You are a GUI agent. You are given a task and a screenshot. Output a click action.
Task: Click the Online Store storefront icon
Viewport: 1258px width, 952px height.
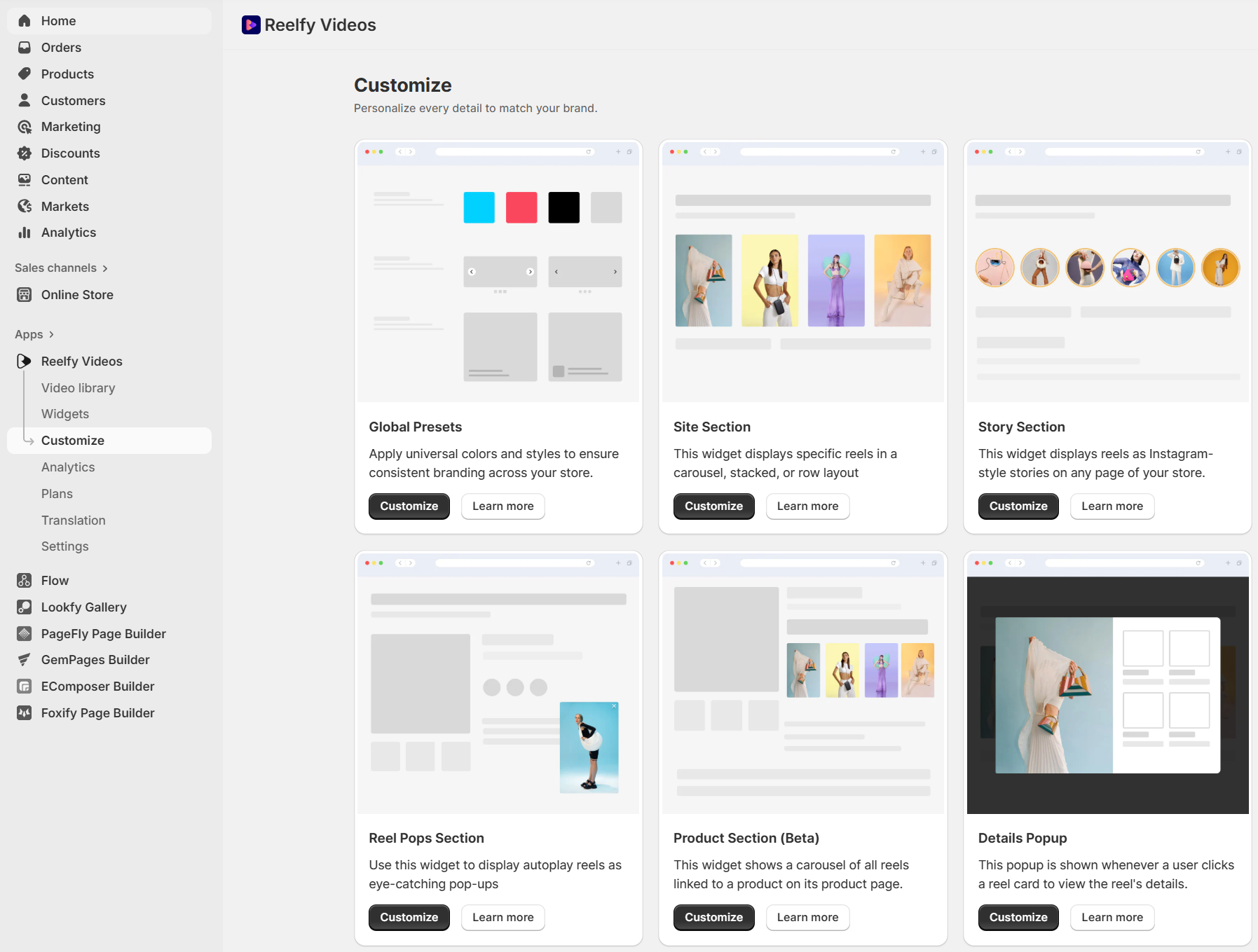point(25,295)
